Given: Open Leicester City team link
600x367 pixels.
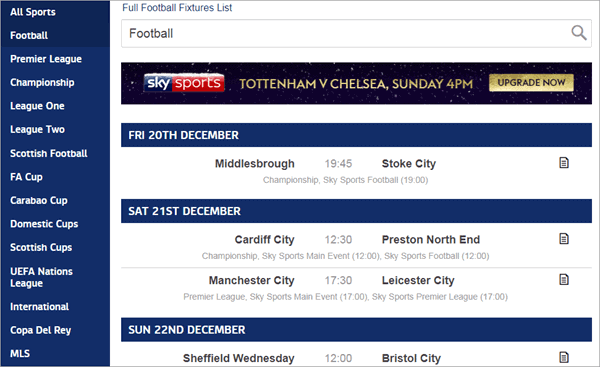Looking at the screenshot, I should pos(418,281).
